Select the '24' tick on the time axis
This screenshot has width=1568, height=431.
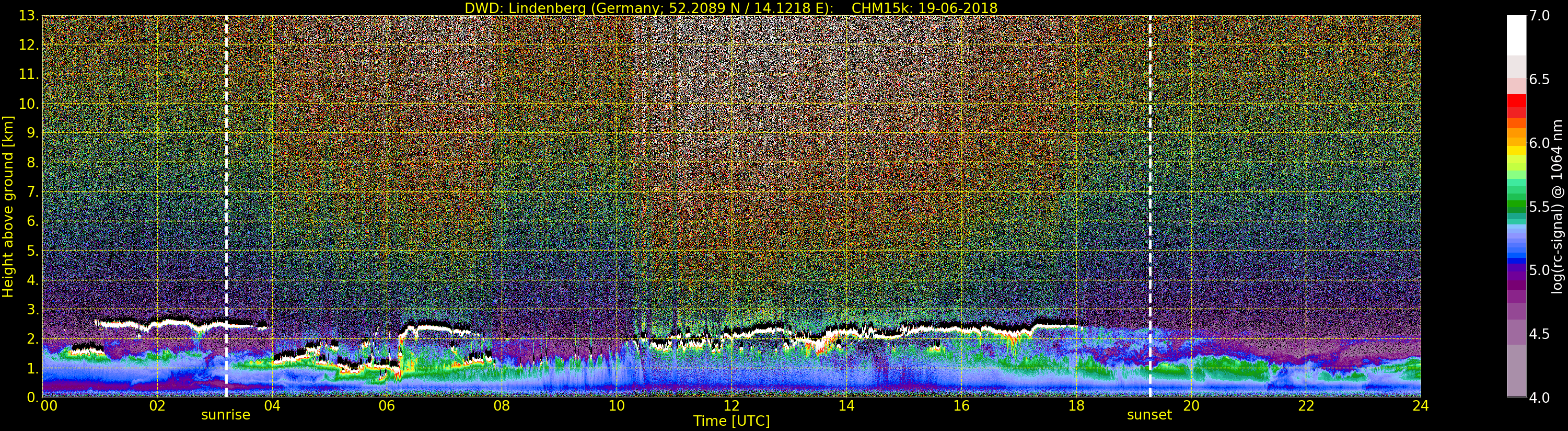pyautogui.click(x=1421, y=406)
